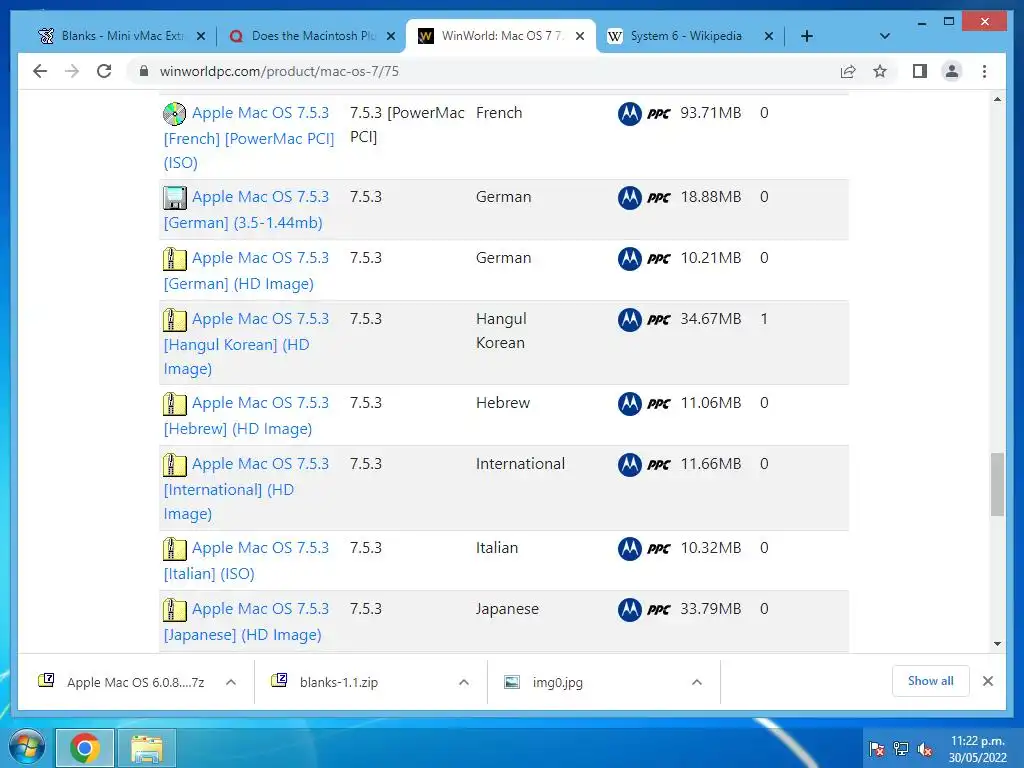Click the network tray icon

(x=901, y=749)
